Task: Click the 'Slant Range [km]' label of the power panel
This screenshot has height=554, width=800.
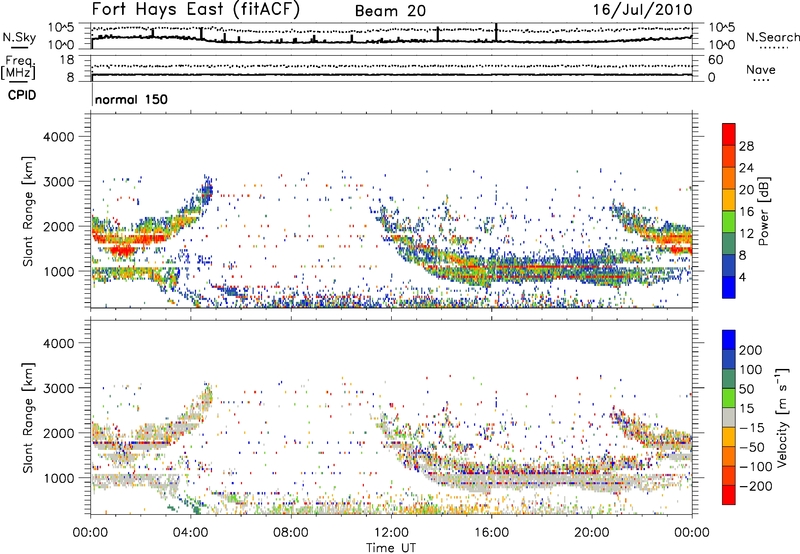Action: [28, 211]
